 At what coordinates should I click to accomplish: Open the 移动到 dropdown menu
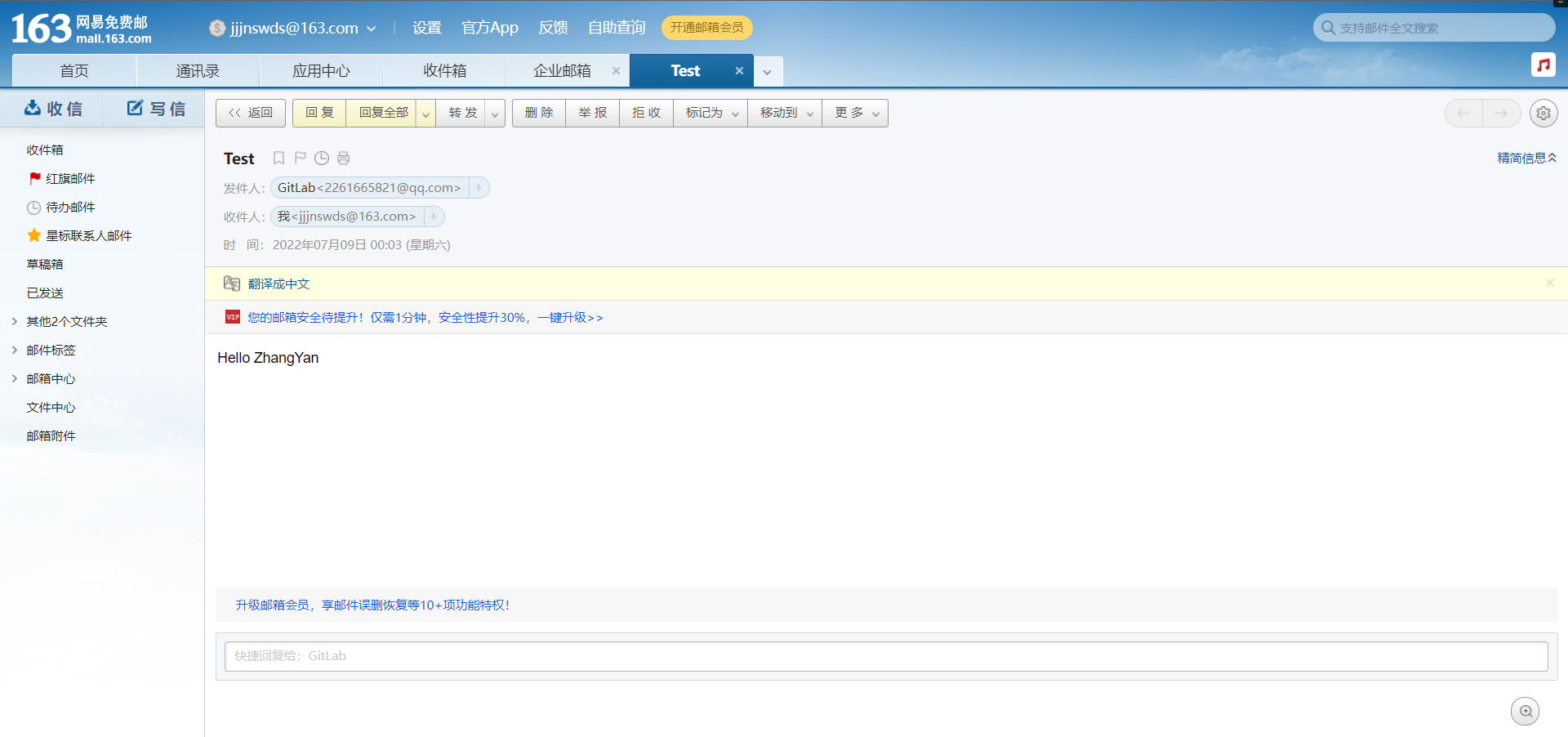[786, 113]
